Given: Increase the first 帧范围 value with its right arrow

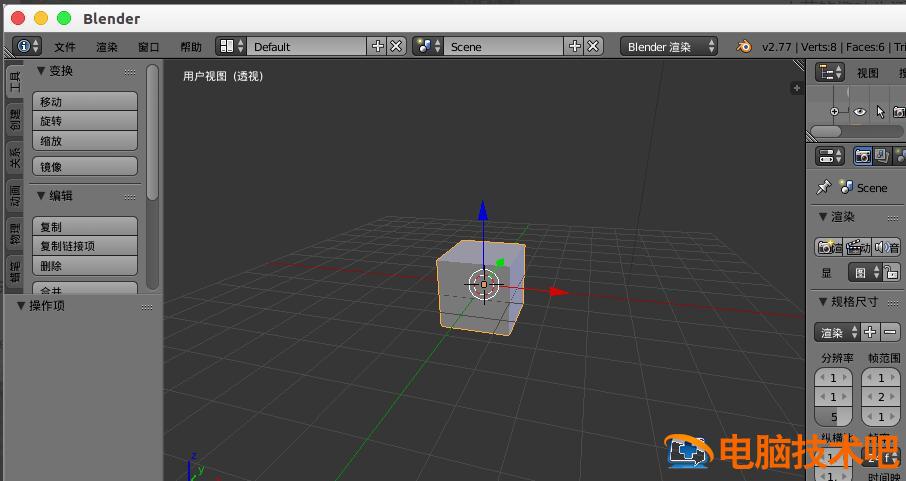Looking at the screenshot, I should [895, 378].
